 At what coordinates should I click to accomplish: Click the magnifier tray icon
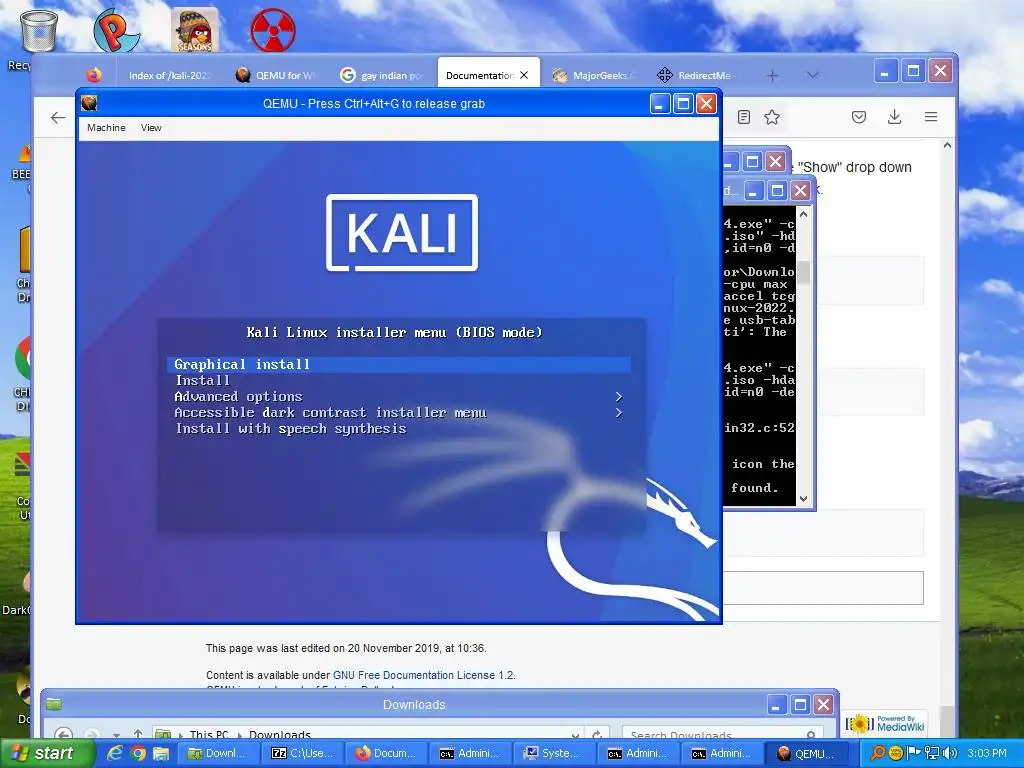[878, 753]
